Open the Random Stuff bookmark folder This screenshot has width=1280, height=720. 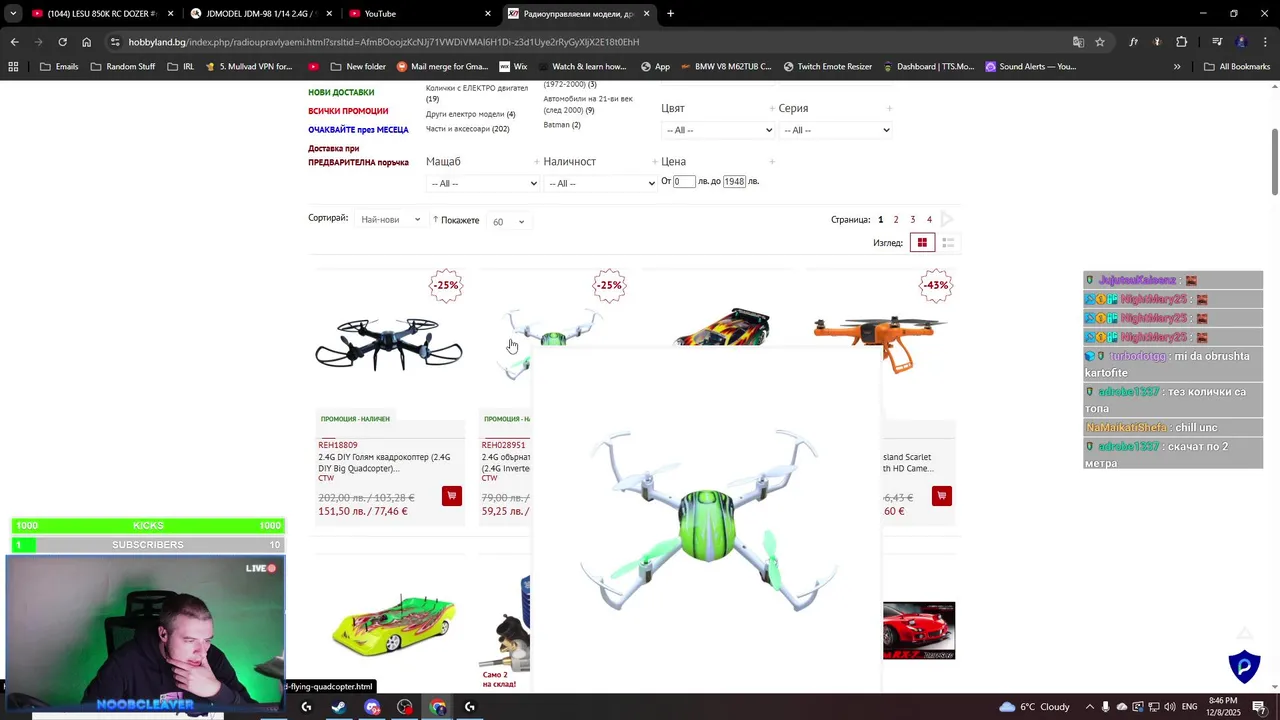tap(122, 67)
